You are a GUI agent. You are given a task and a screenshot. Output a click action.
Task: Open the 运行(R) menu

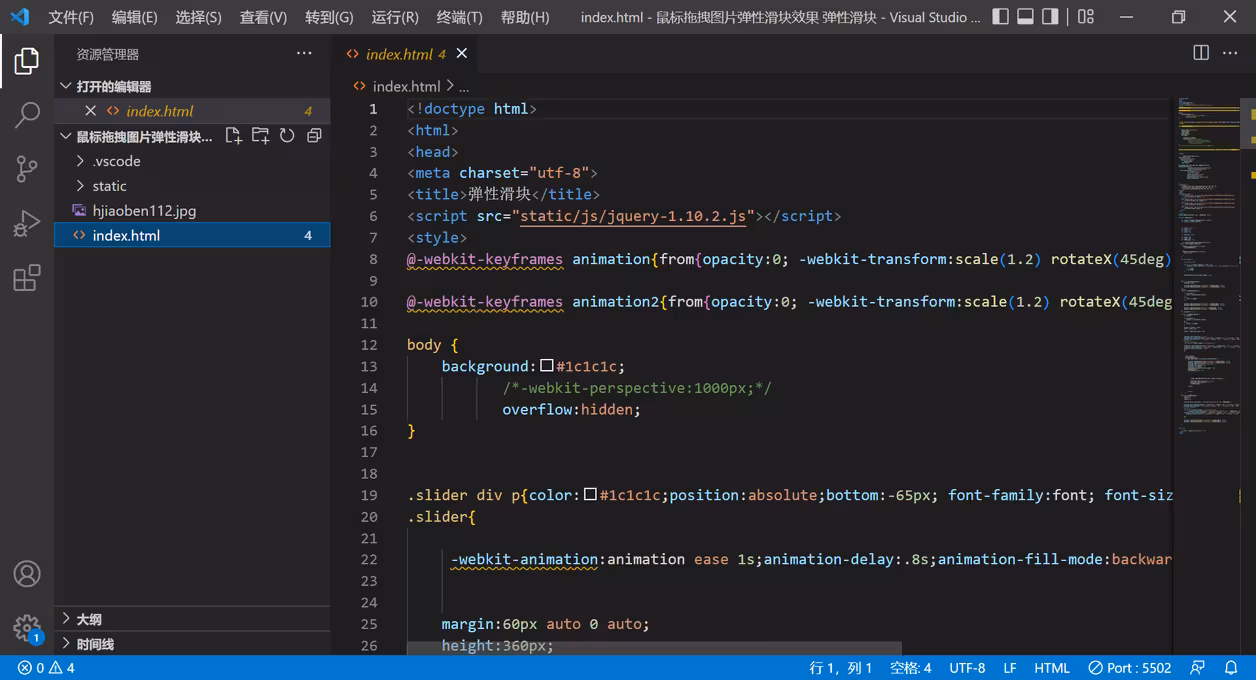click(395, 17)
